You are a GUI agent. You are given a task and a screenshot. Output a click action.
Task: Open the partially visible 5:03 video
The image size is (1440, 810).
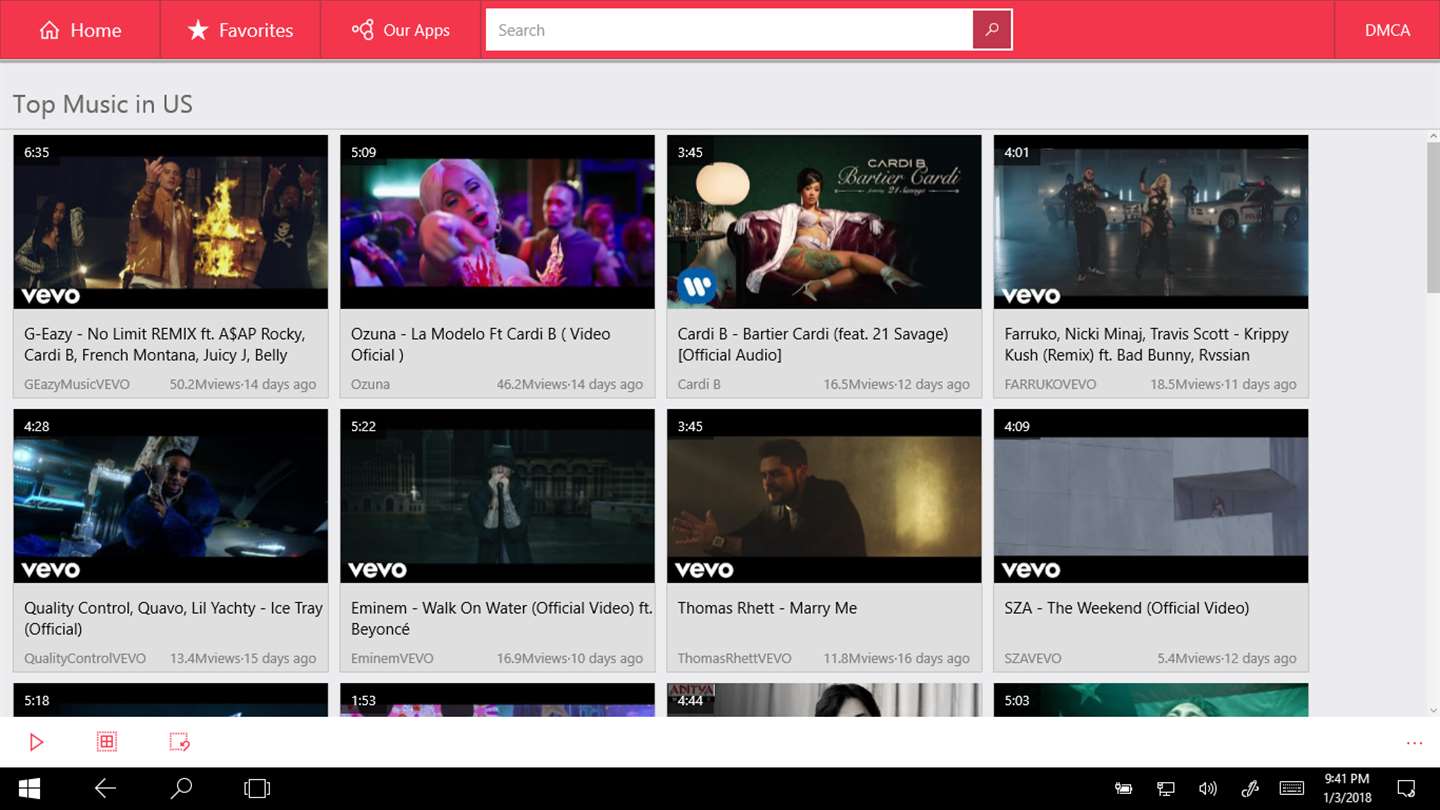coord(1151,700)
